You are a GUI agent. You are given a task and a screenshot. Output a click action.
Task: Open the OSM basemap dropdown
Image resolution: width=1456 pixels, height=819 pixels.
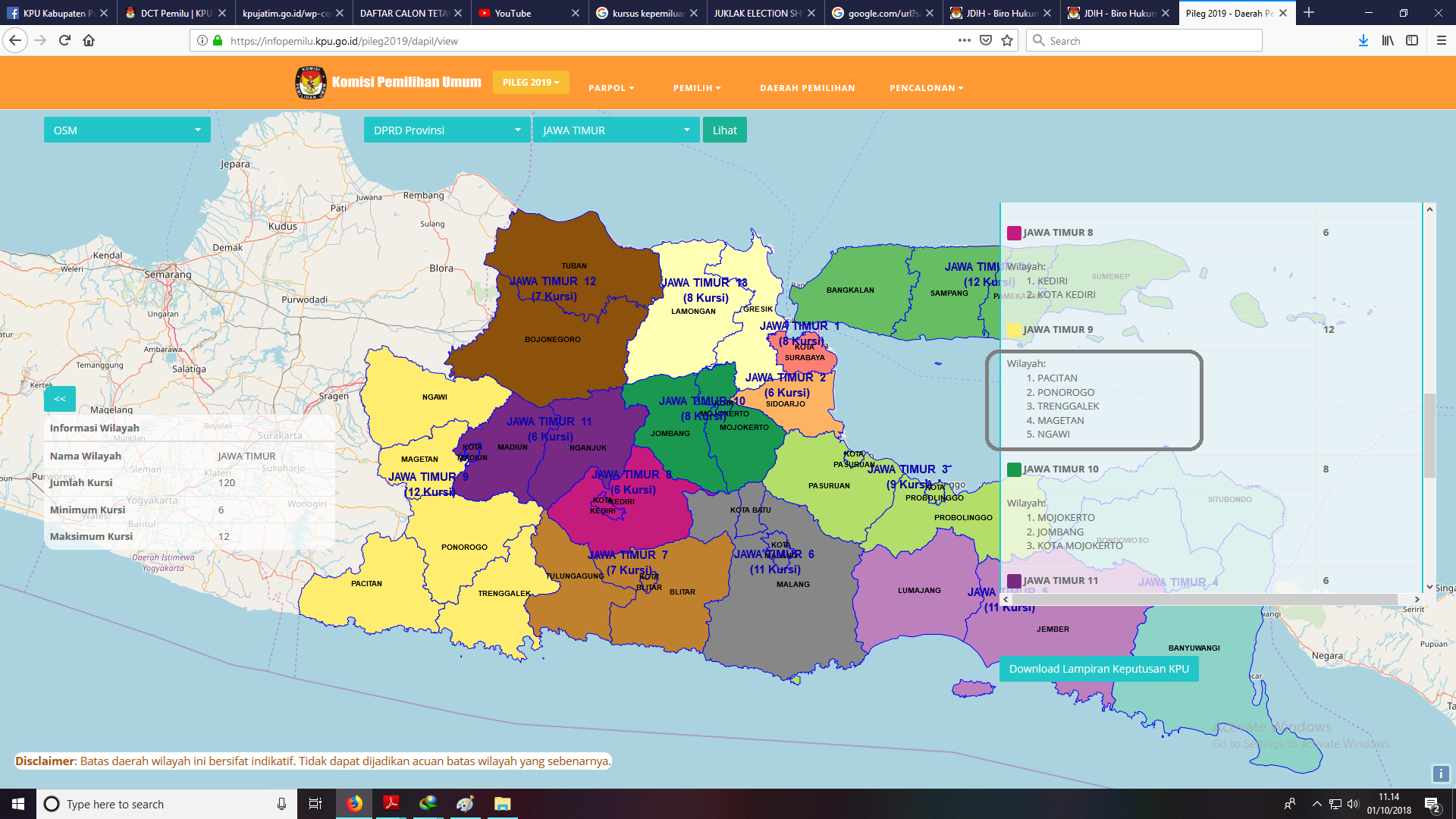coord(127,130)
